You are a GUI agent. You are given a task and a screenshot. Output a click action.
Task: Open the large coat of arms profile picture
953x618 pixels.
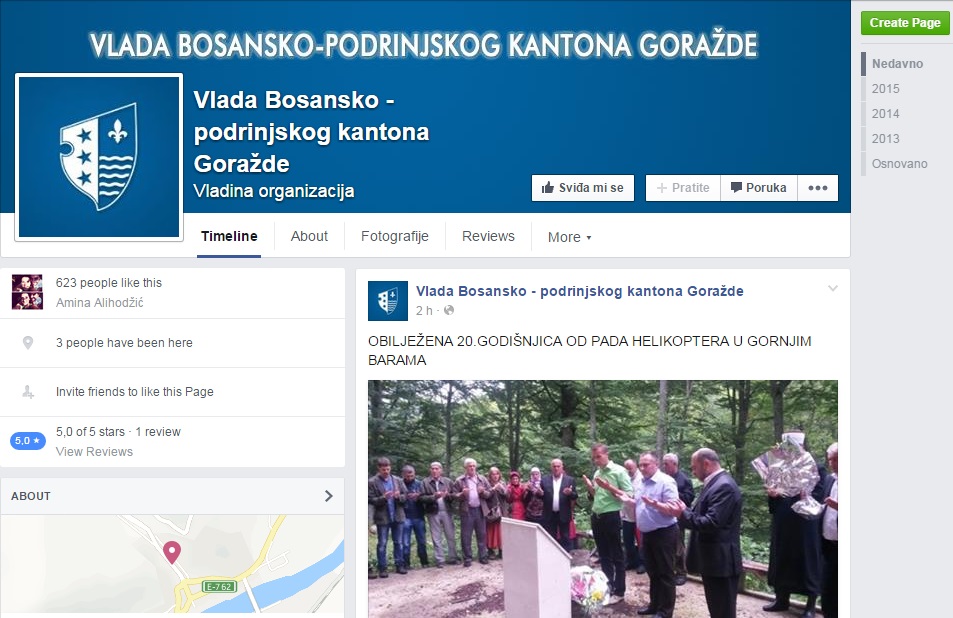[99, 157]
